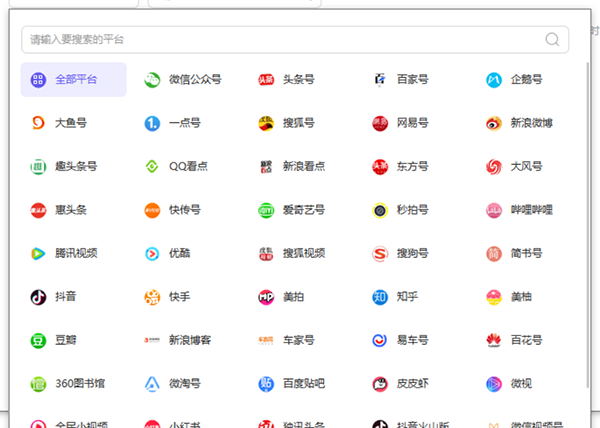Image resolution: width=600 pixels, height=428 pixels.
Task: Pick the 百度贴吧 blue icon
Action: pyautogui.click(x=266, y=384)
